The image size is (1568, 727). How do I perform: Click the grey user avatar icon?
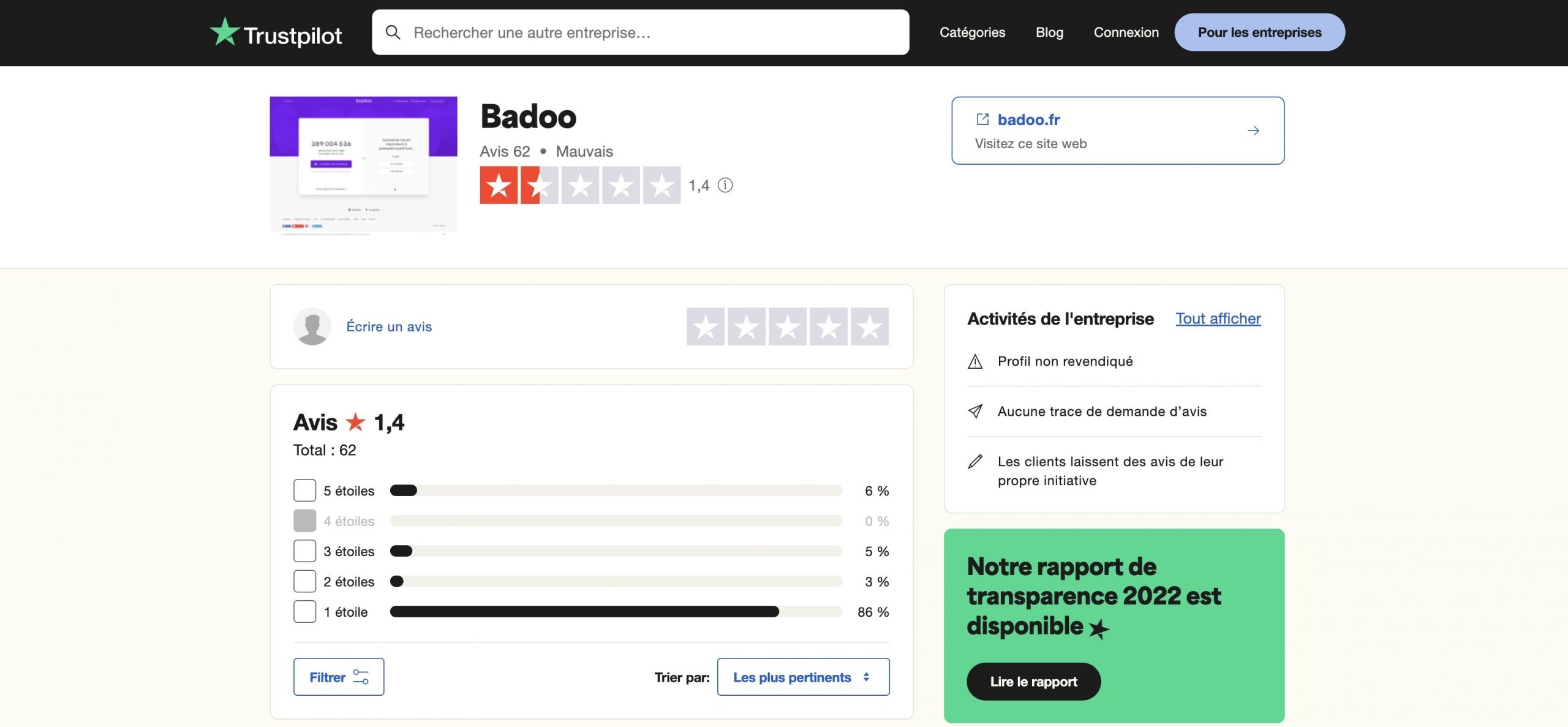click(x=312, y=326)
